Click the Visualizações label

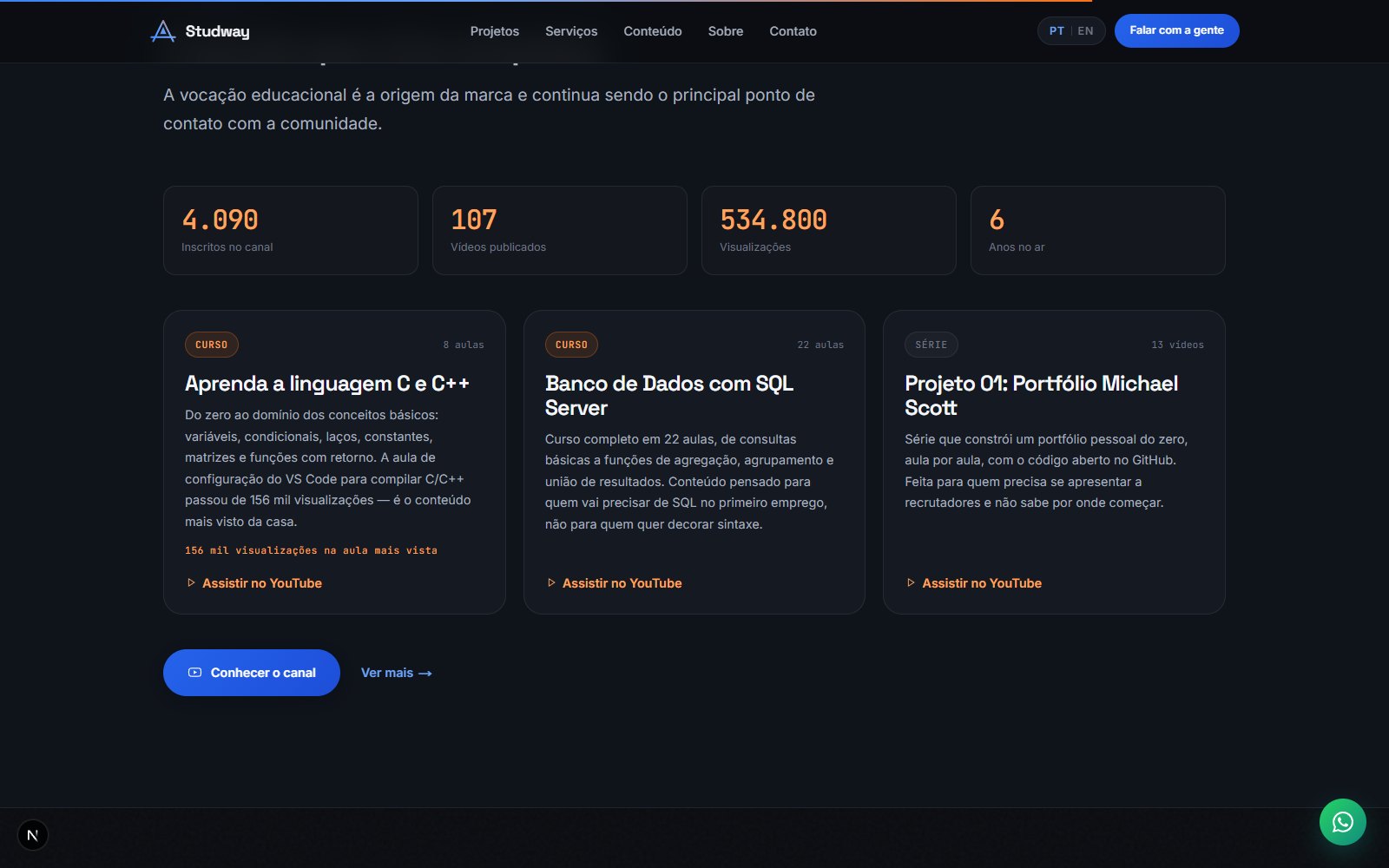click(x=755, y=247)
